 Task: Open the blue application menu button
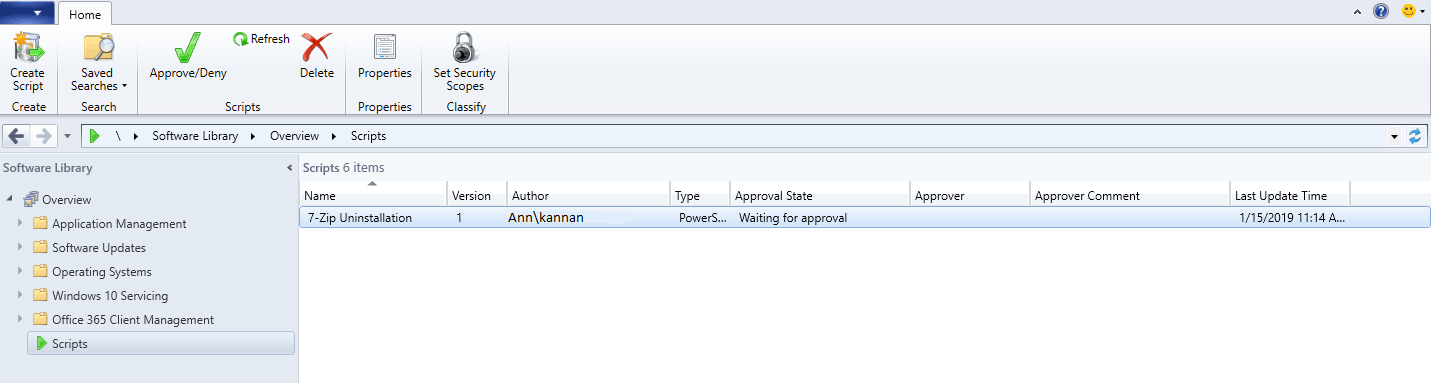pos(27,12)
